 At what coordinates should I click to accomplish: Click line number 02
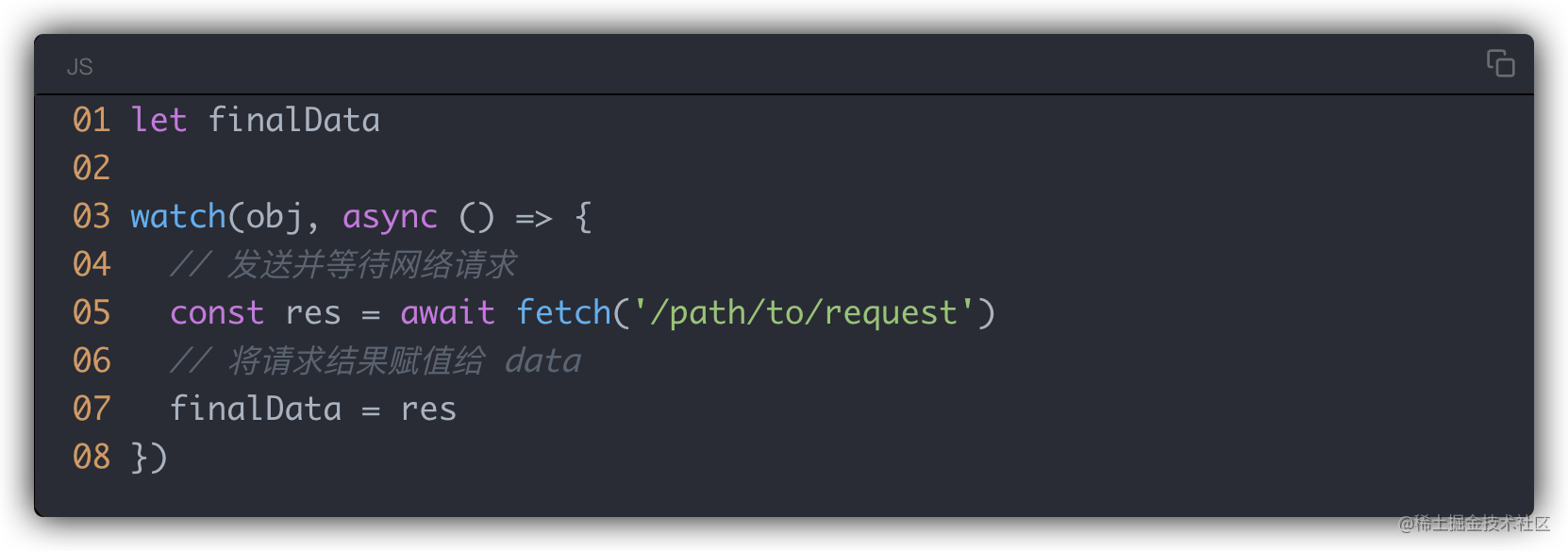[92, 168]
